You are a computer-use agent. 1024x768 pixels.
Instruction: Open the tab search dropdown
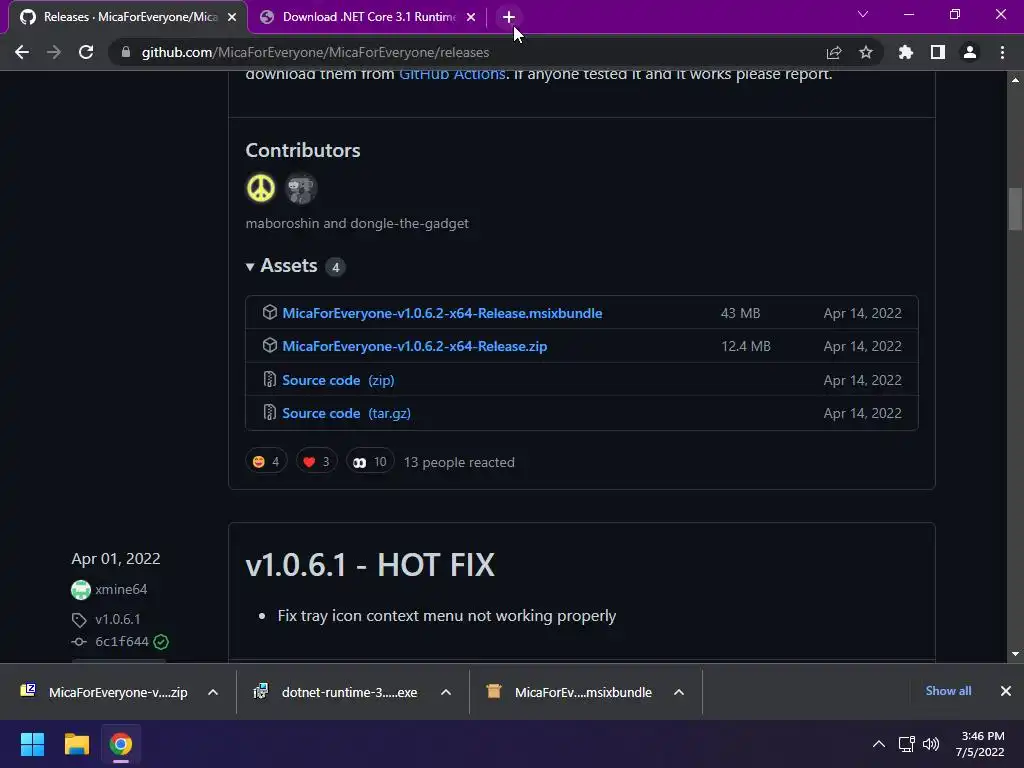coord(863,14)
